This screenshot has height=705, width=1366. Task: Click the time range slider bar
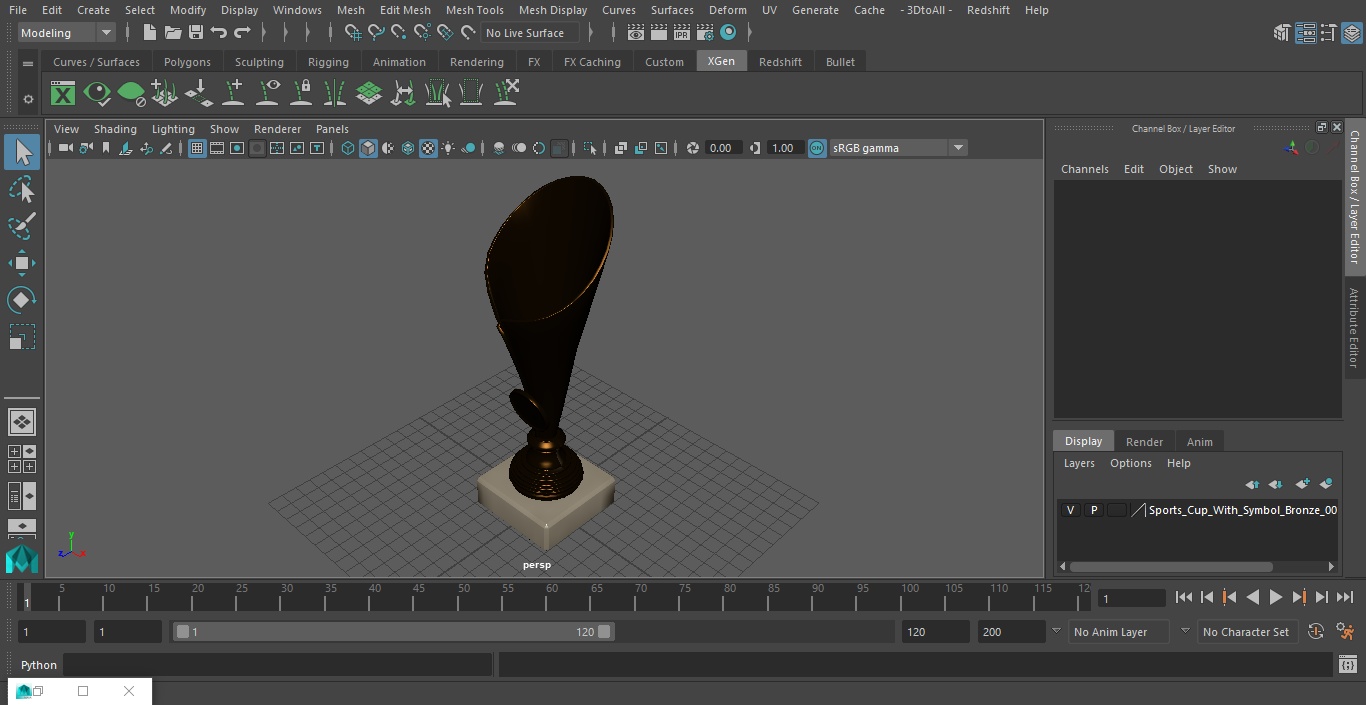[x=393, y=632]
